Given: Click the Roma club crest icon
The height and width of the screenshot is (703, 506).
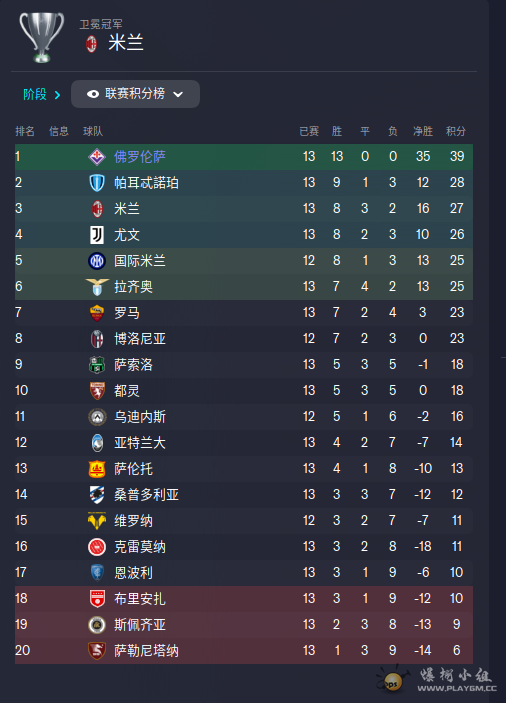Looking at the screenshot, I should (x=97, y=312).
